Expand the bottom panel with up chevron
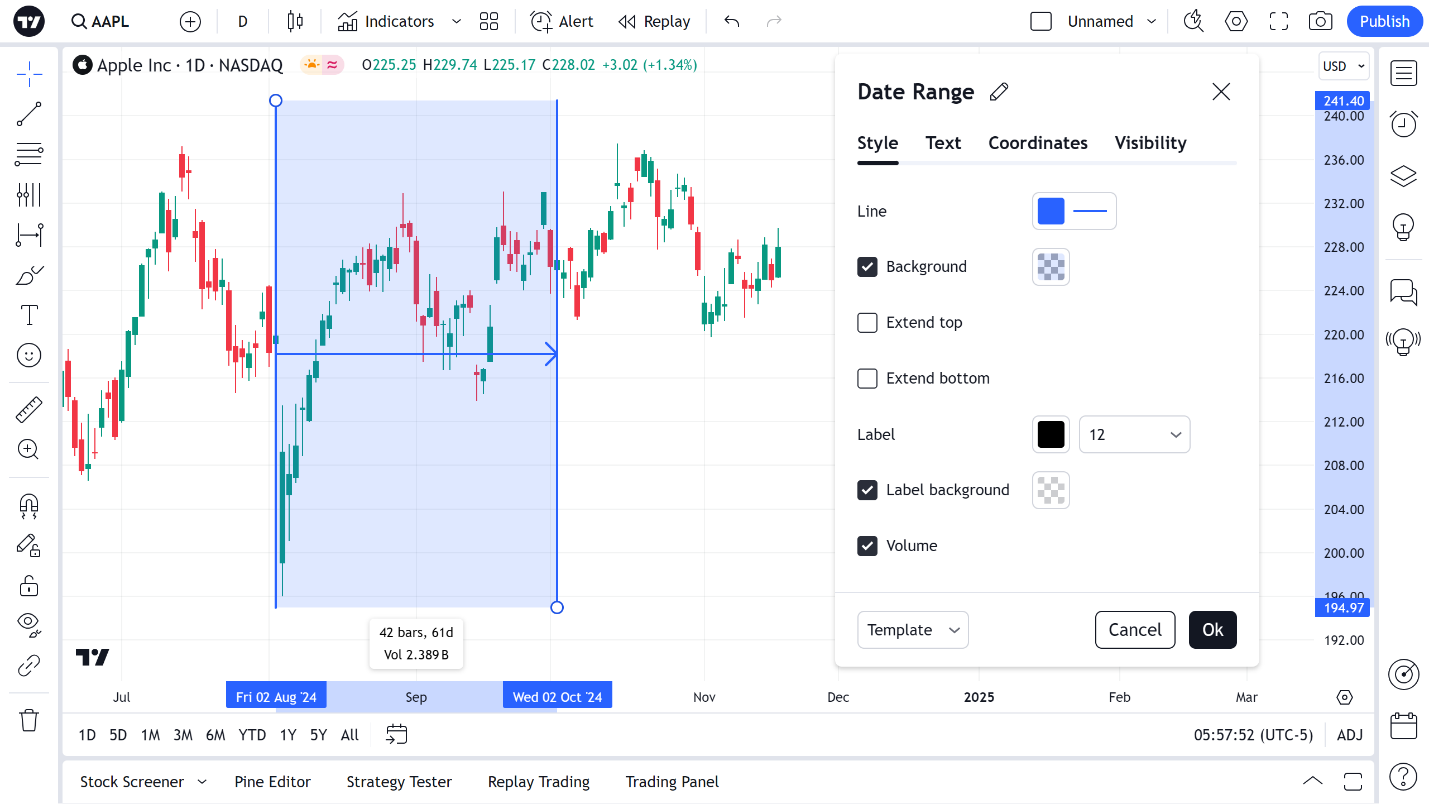The width and height of the screenshot is (1429, 804). (x=1313, y=781)
